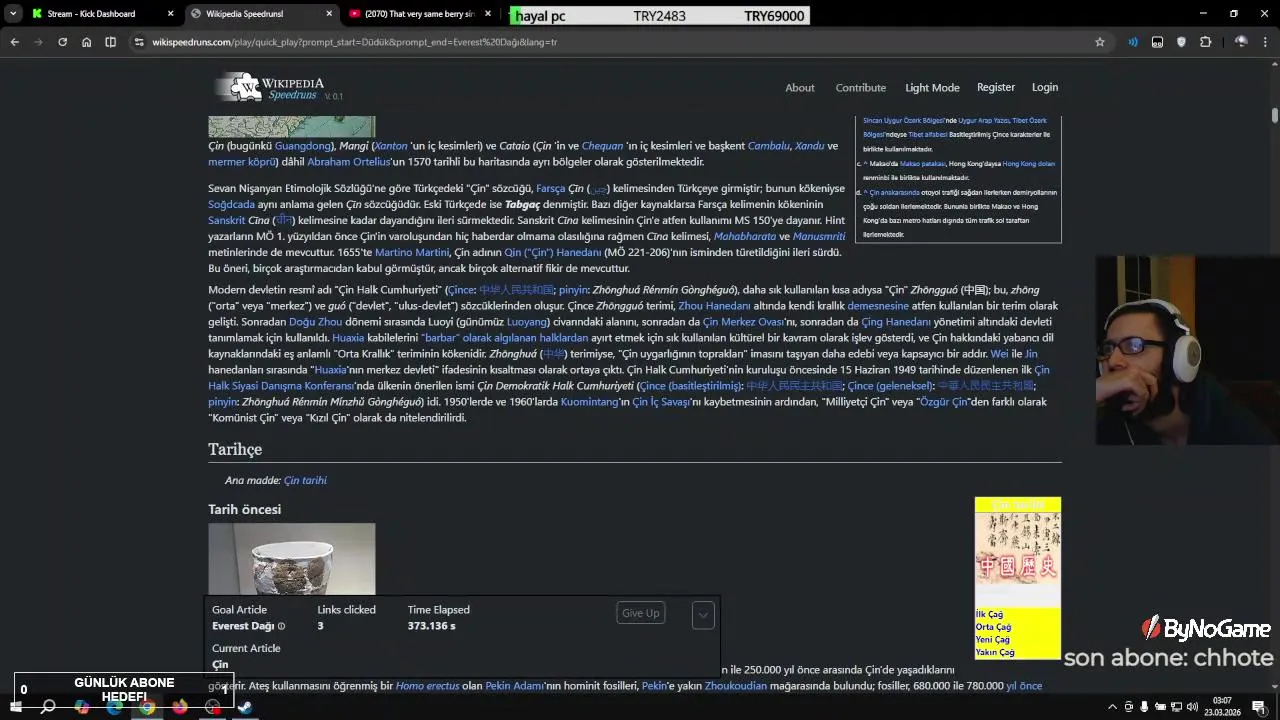This screenshot has height=720, width=1280.
Task: Follow the Çin tarihi main article link
Action: coord(305,481)
